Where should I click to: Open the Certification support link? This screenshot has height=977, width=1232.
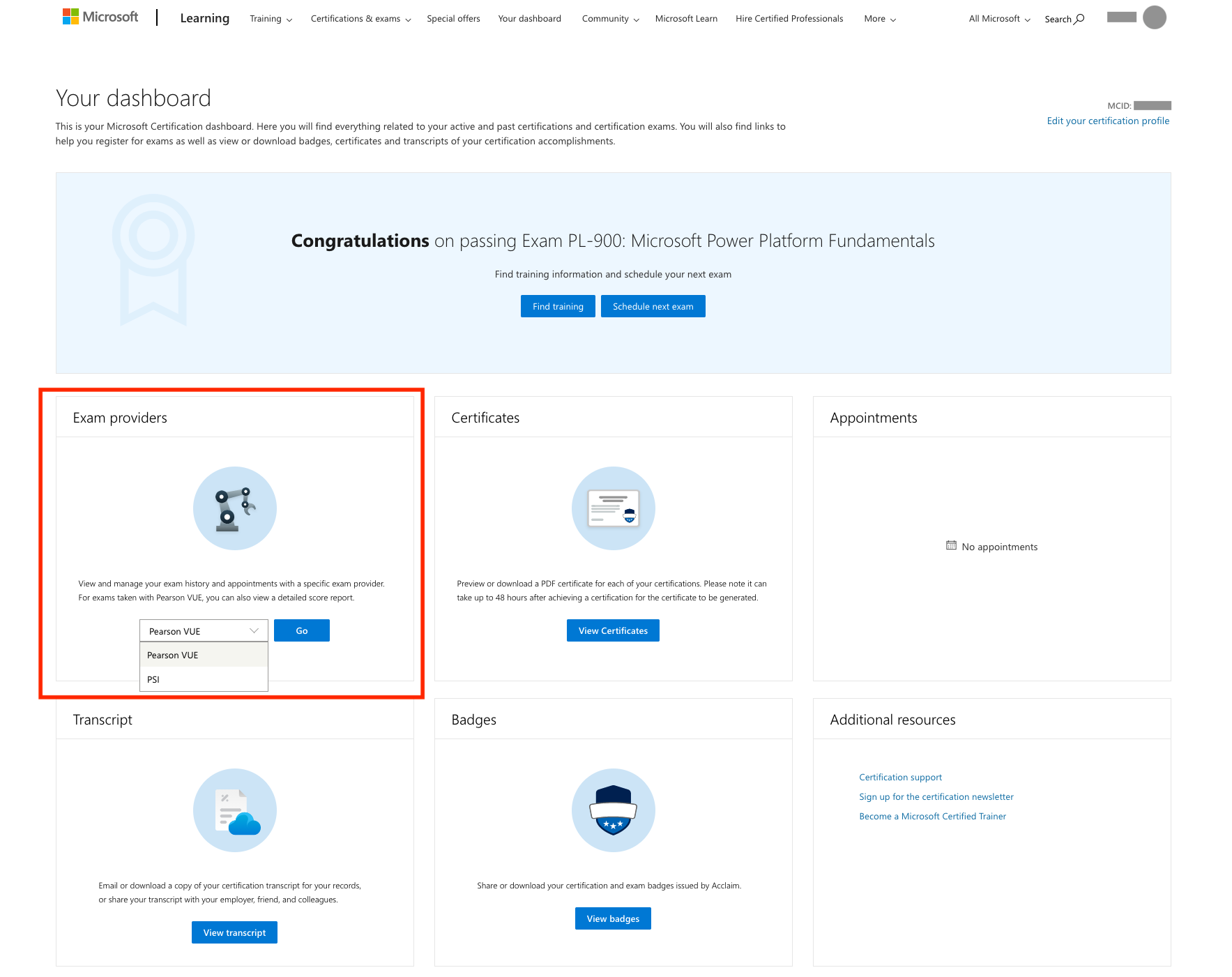point(900,777)
